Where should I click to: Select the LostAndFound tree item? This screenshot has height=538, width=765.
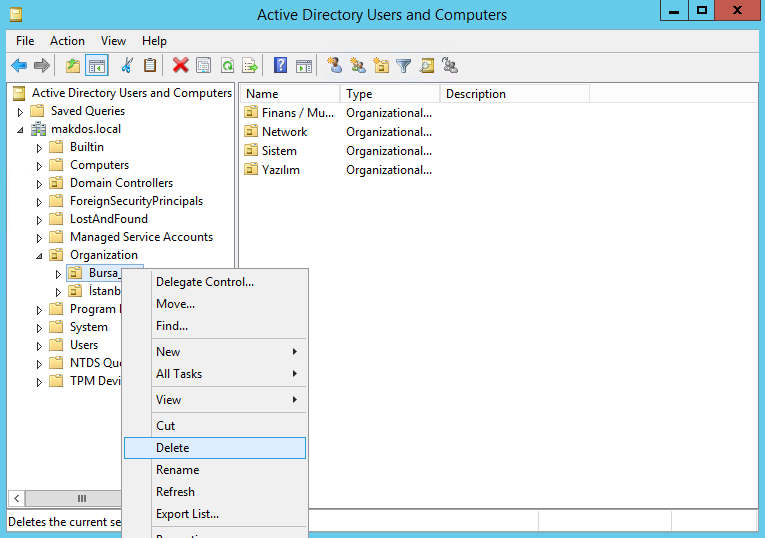point(109,219)
